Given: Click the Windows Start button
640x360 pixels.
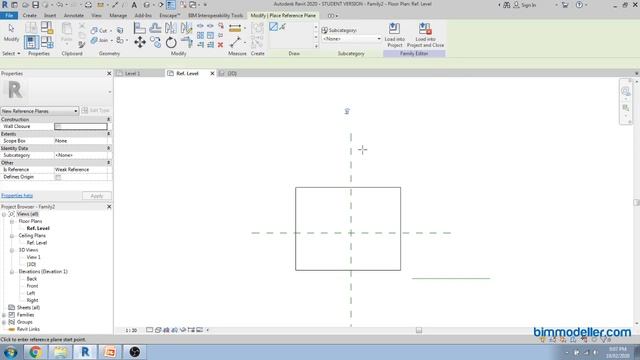Looking at the screenshot, I should click(x=11, y=352).
